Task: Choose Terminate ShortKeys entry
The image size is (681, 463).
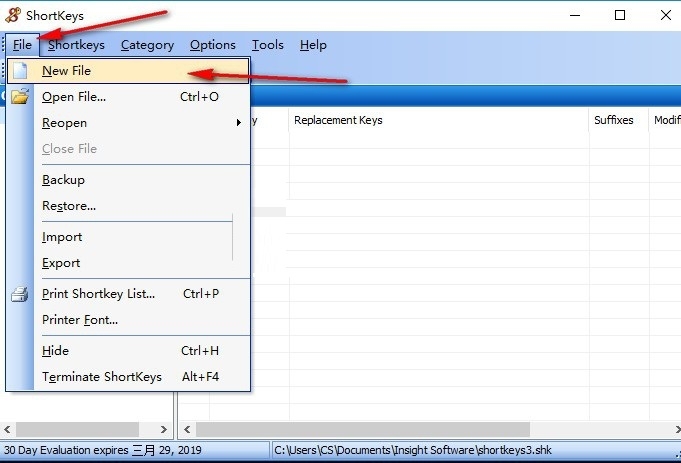Action: (x=128, y=377)
